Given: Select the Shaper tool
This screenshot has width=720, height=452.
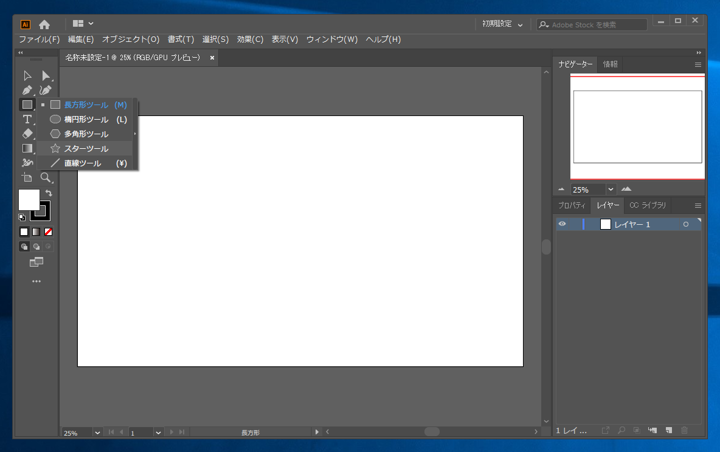Looking at the screenshot, I should pyautogui.click(x=27, y=163).
